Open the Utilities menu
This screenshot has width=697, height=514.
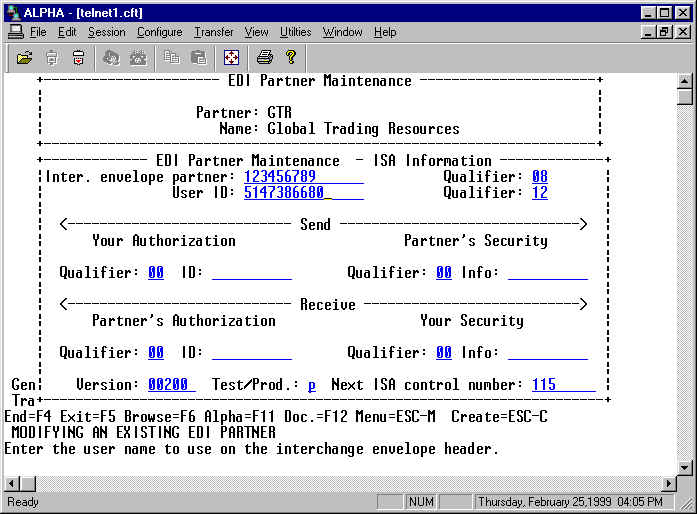click(x=295, y=32)
